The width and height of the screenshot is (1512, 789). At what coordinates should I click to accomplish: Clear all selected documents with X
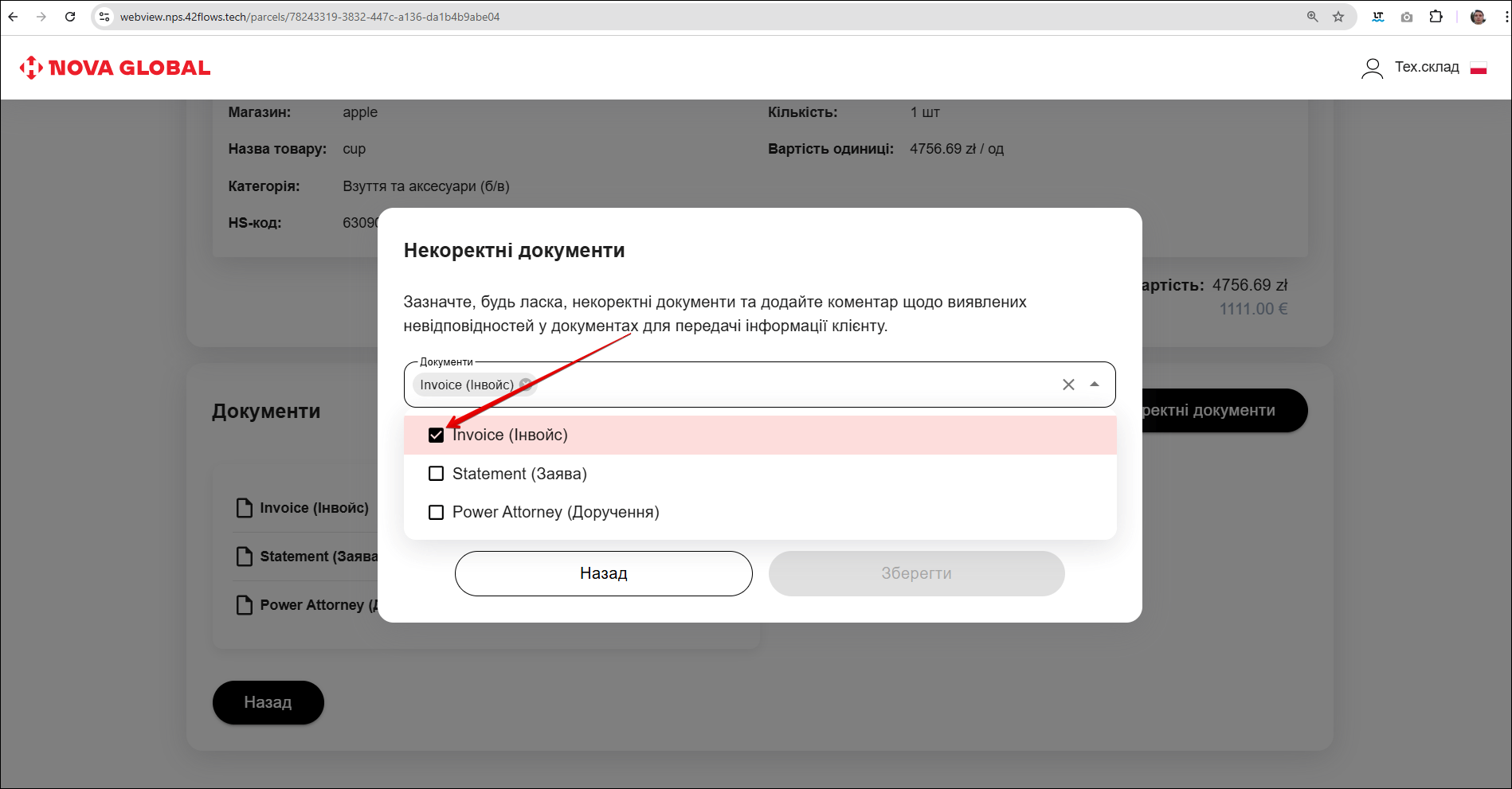1068,385
